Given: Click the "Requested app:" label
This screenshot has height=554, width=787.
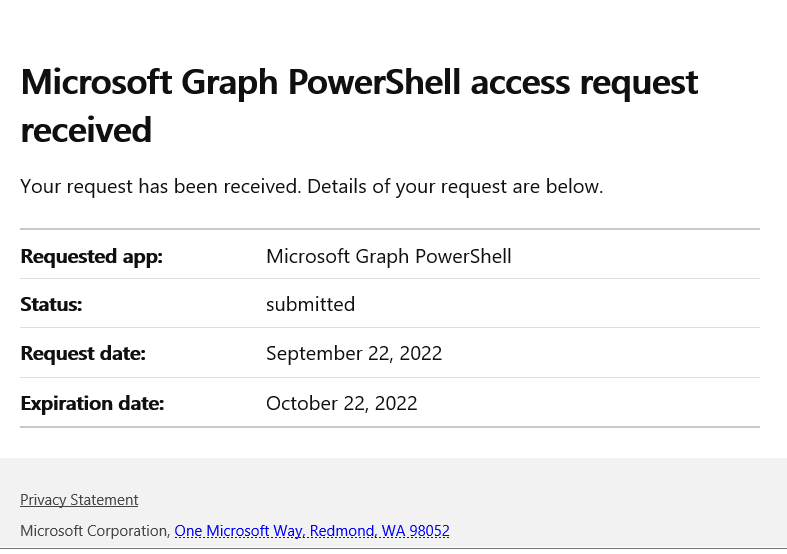Looking at the screenshot, I should (91, 256).
